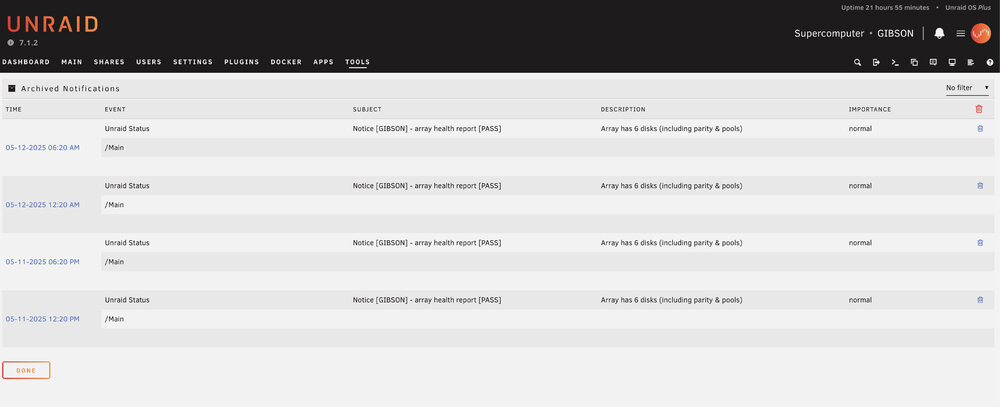Open the Settings tab
This screenshot has height=407, width=1000.
[193, 62]
